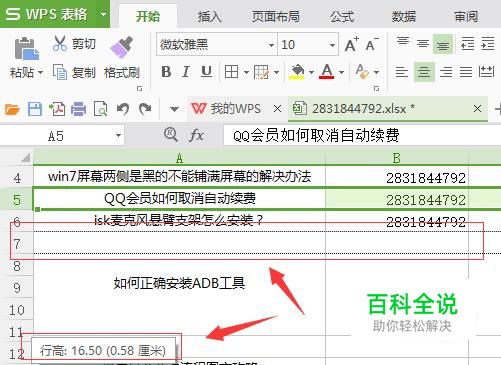Toggle Bold formatting
This screenshot has height=365, width=501.
pos(166,72)
